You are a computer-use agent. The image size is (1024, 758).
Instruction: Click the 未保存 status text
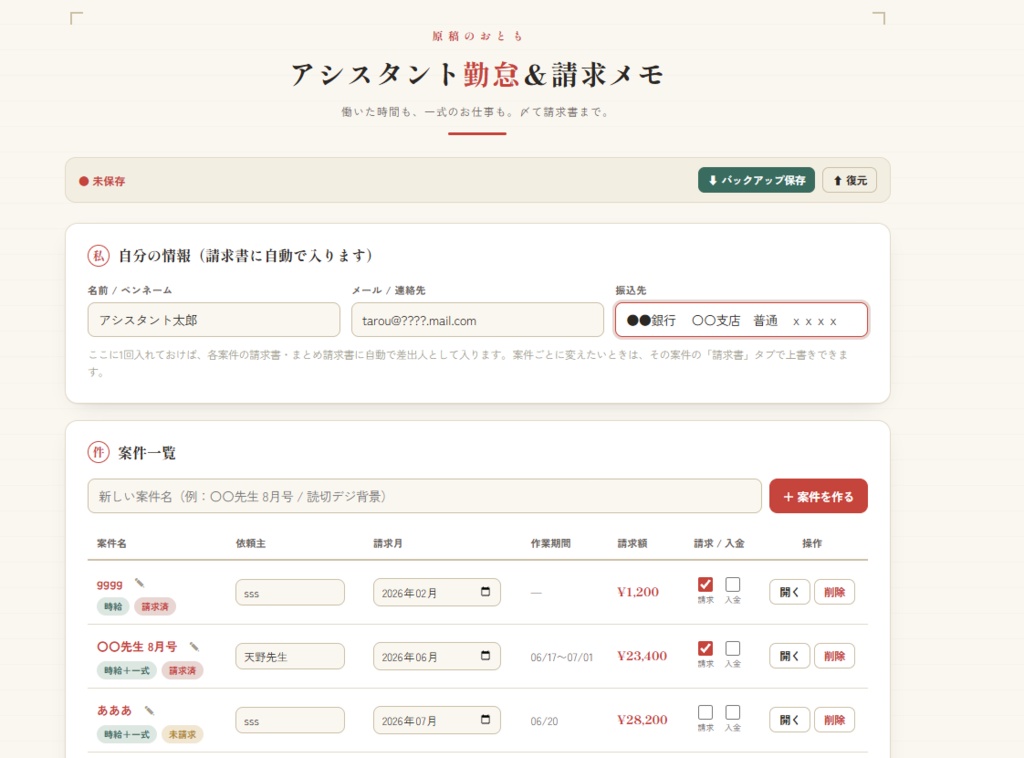tap(108, 181)
